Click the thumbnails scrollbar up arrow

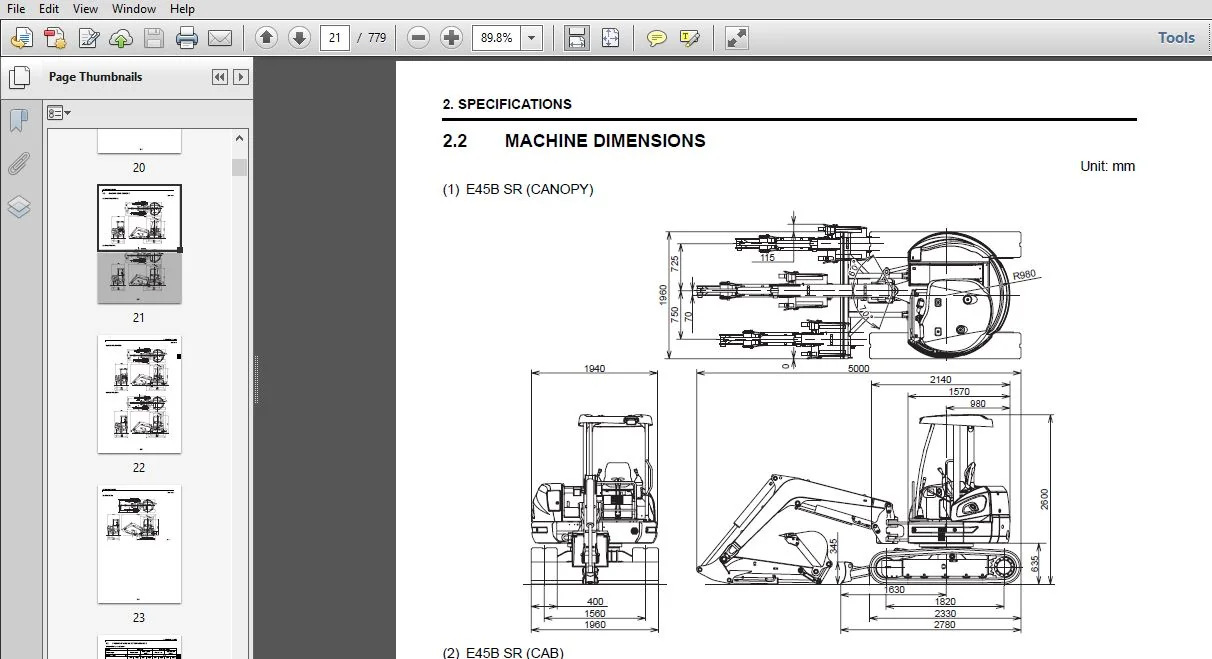(x=239, y=138)
